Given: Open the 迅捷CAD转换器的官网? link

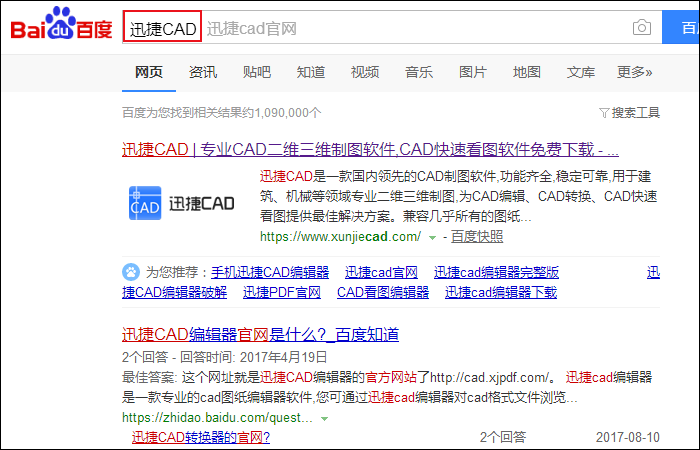Looking at the screenshot, I should click(x=201, y=437).
